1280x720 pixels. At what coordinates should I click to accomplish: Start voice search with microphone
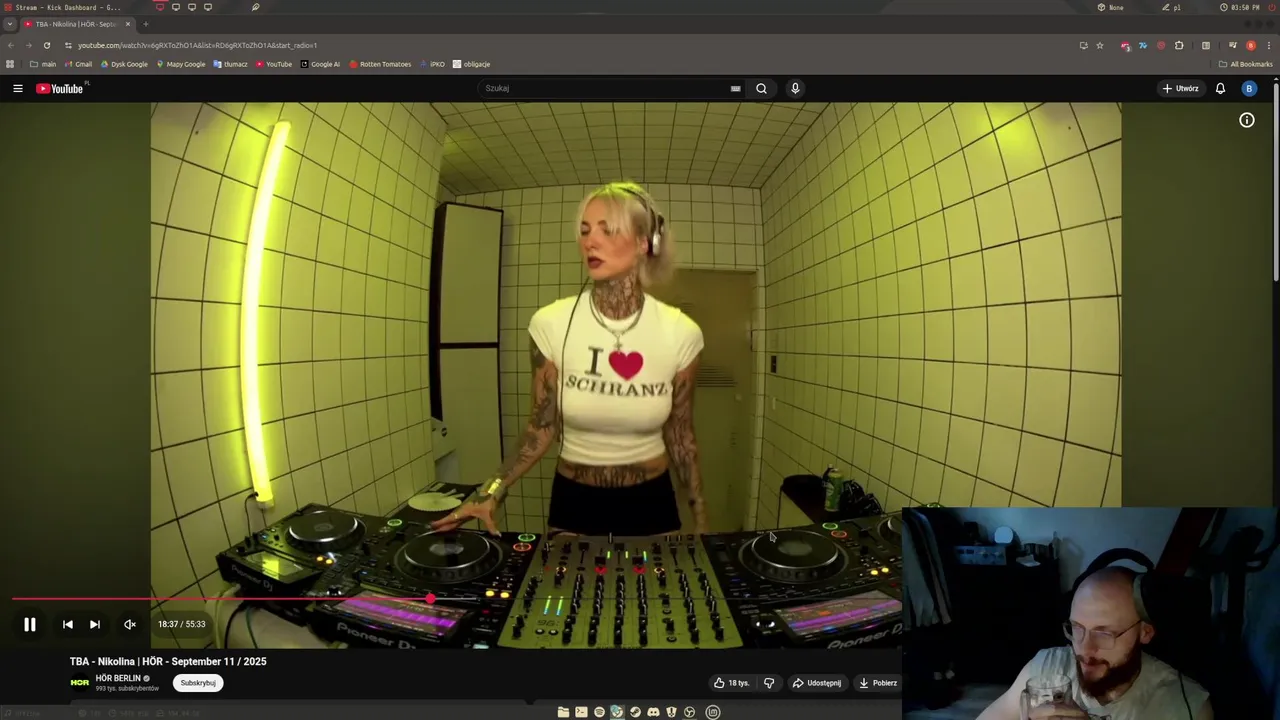pyautogui.click(x=795, y=88)
